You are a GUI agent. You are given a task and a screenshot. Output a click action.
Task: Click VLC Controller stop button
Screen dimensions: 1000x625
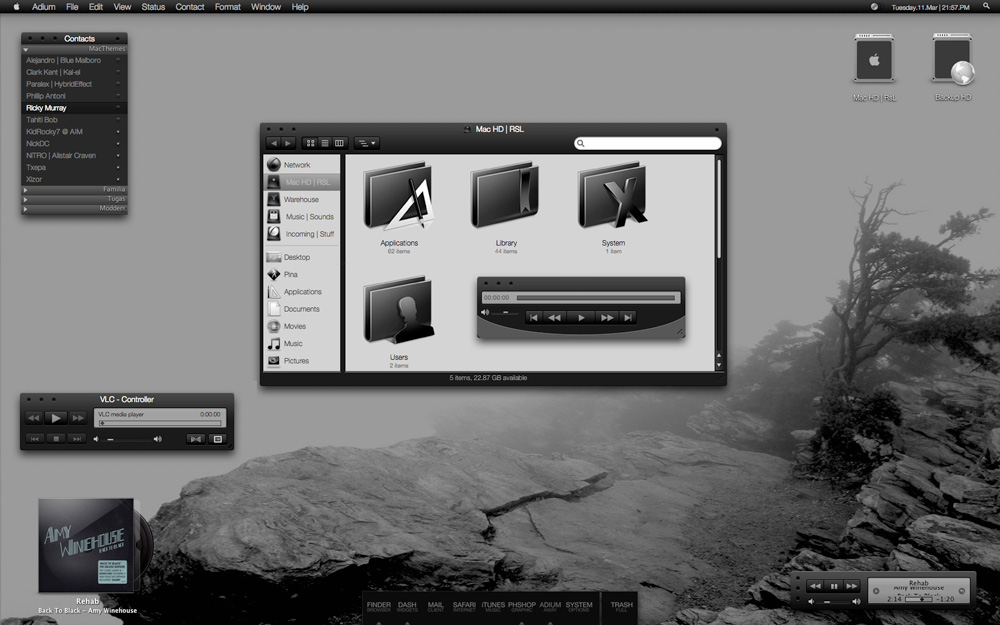[55, 439]
